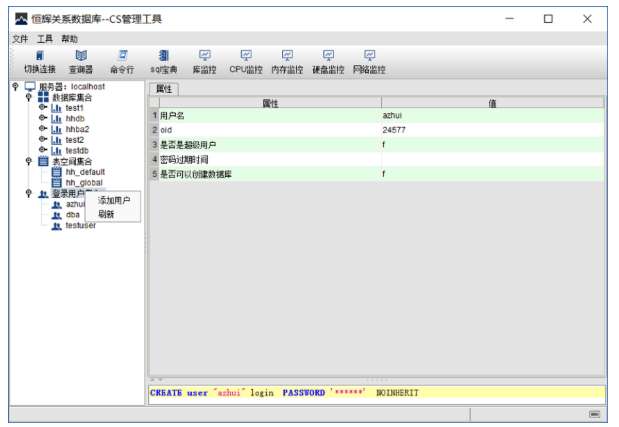
Task: Open the 文件 menu
Action: (20, 39)
